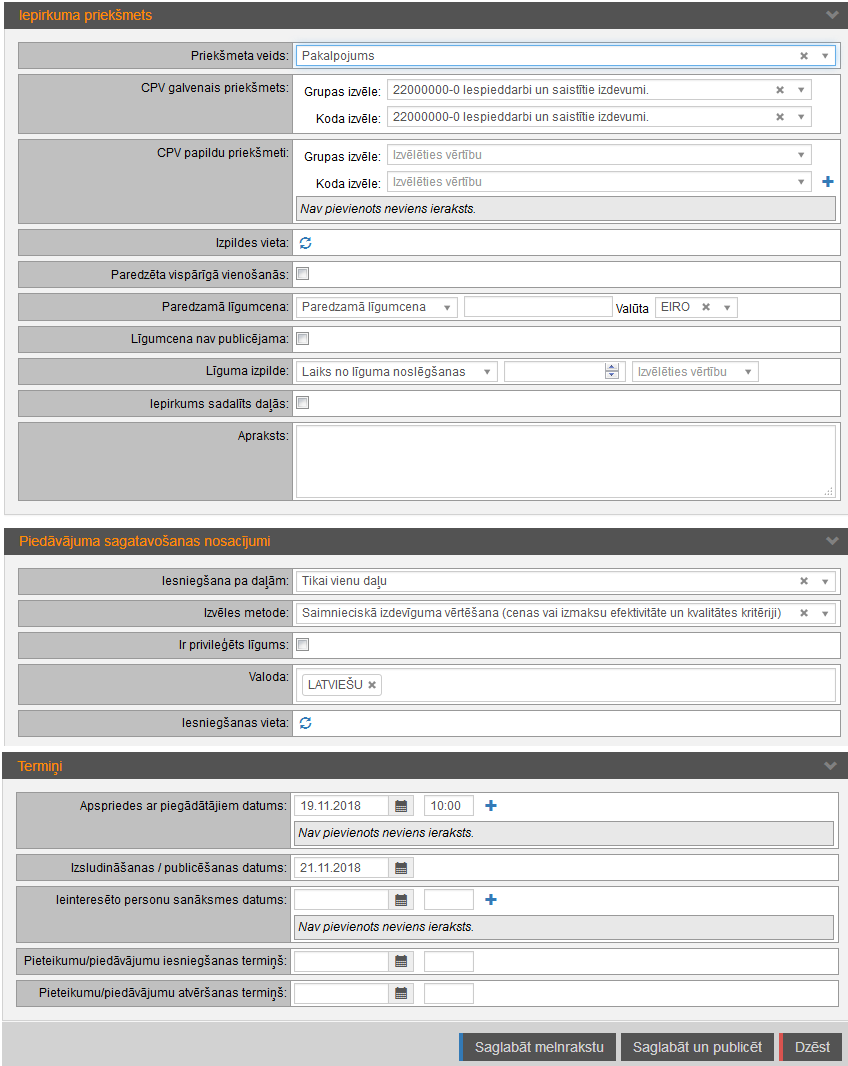Image resolution: width=848 pixels, height=1066 pixels.
Task: Add Apspriedes ar piegādātājiem date with plus
Action: [x=490, y=805]
